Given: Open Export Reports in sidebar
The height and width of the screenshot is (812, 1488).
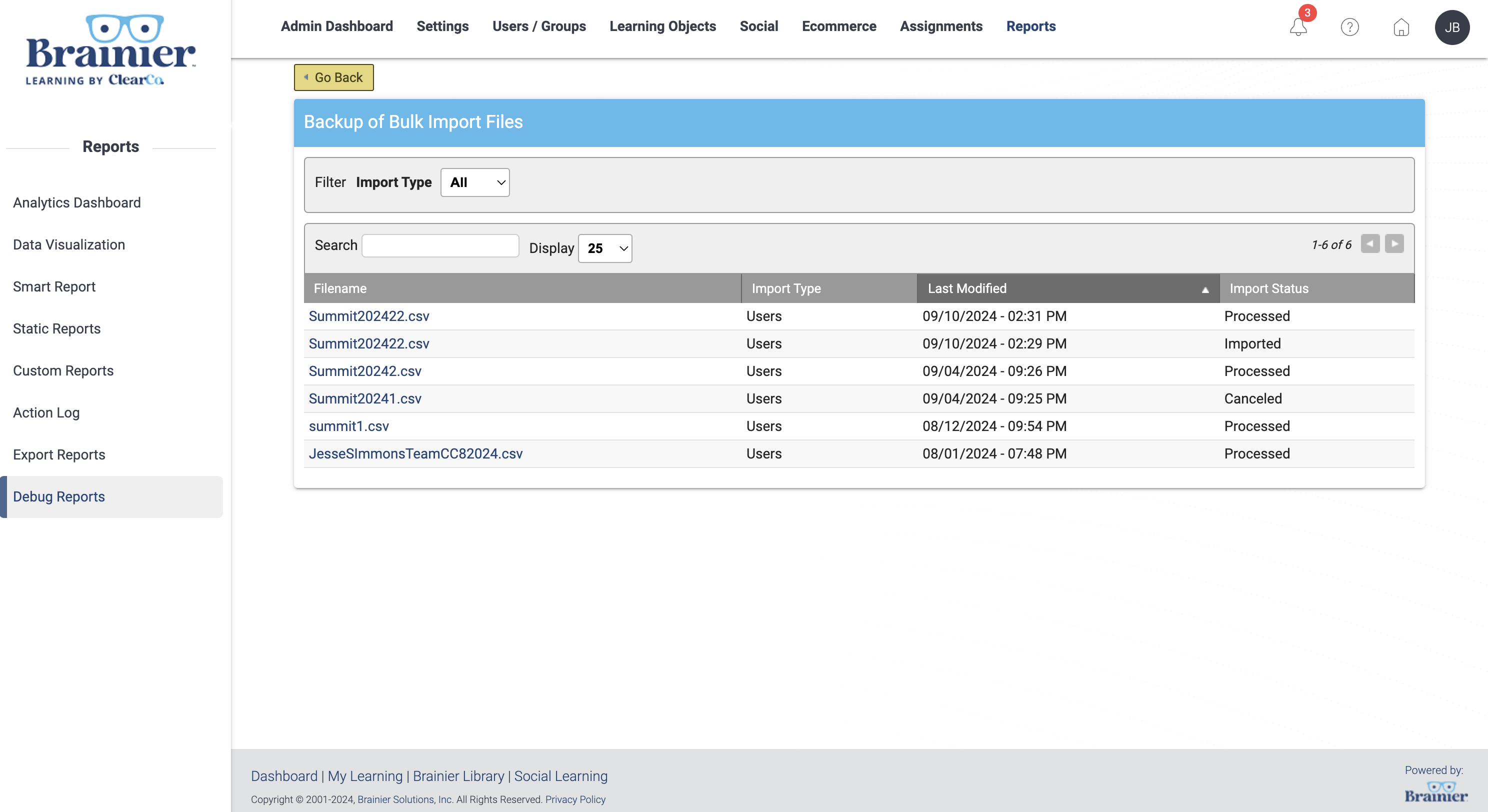Looking at the screenshot, I should pos(59,455).
